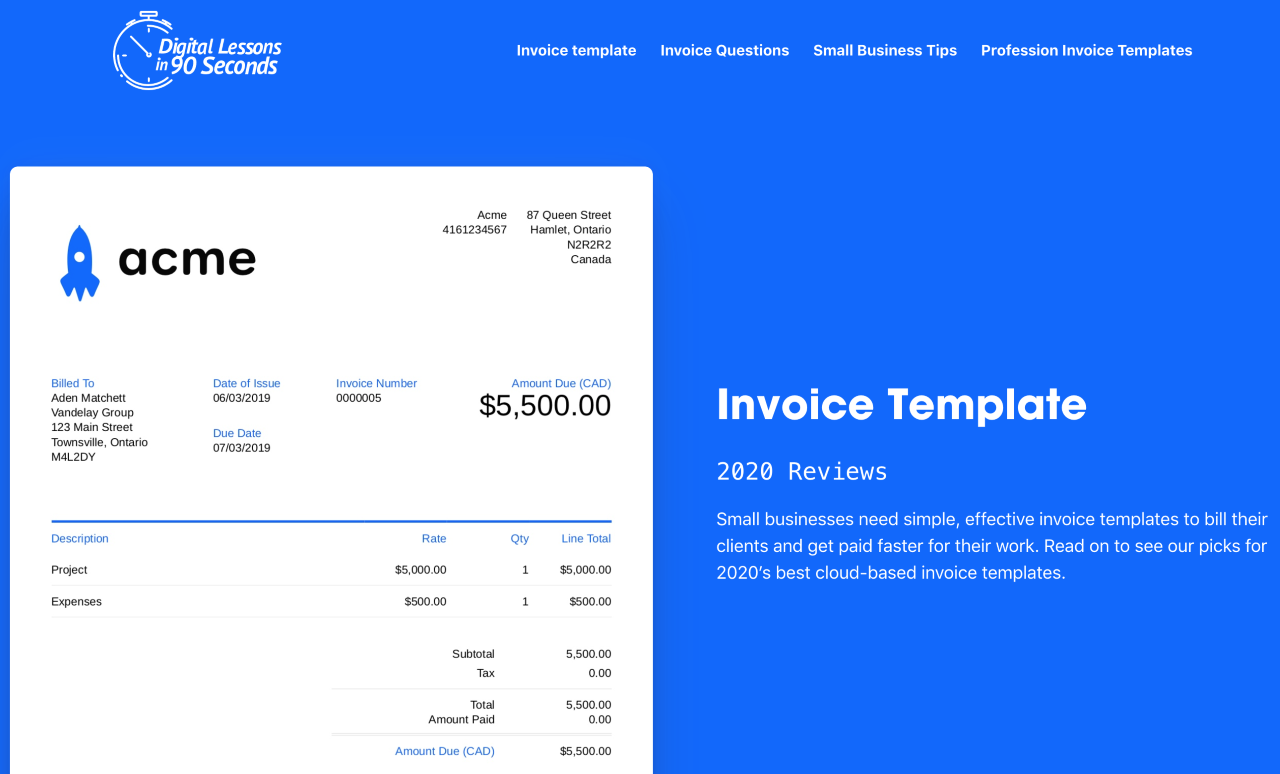This screenshot has width=1280, height=774.
Task: Click the Qty column header
Action: click(520, 538)
